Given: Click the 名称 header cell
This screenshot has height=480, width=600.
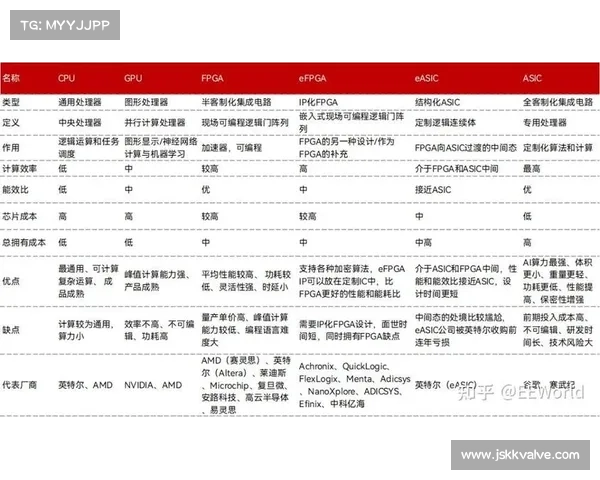Looking at the screenshot, I should 11,78.
